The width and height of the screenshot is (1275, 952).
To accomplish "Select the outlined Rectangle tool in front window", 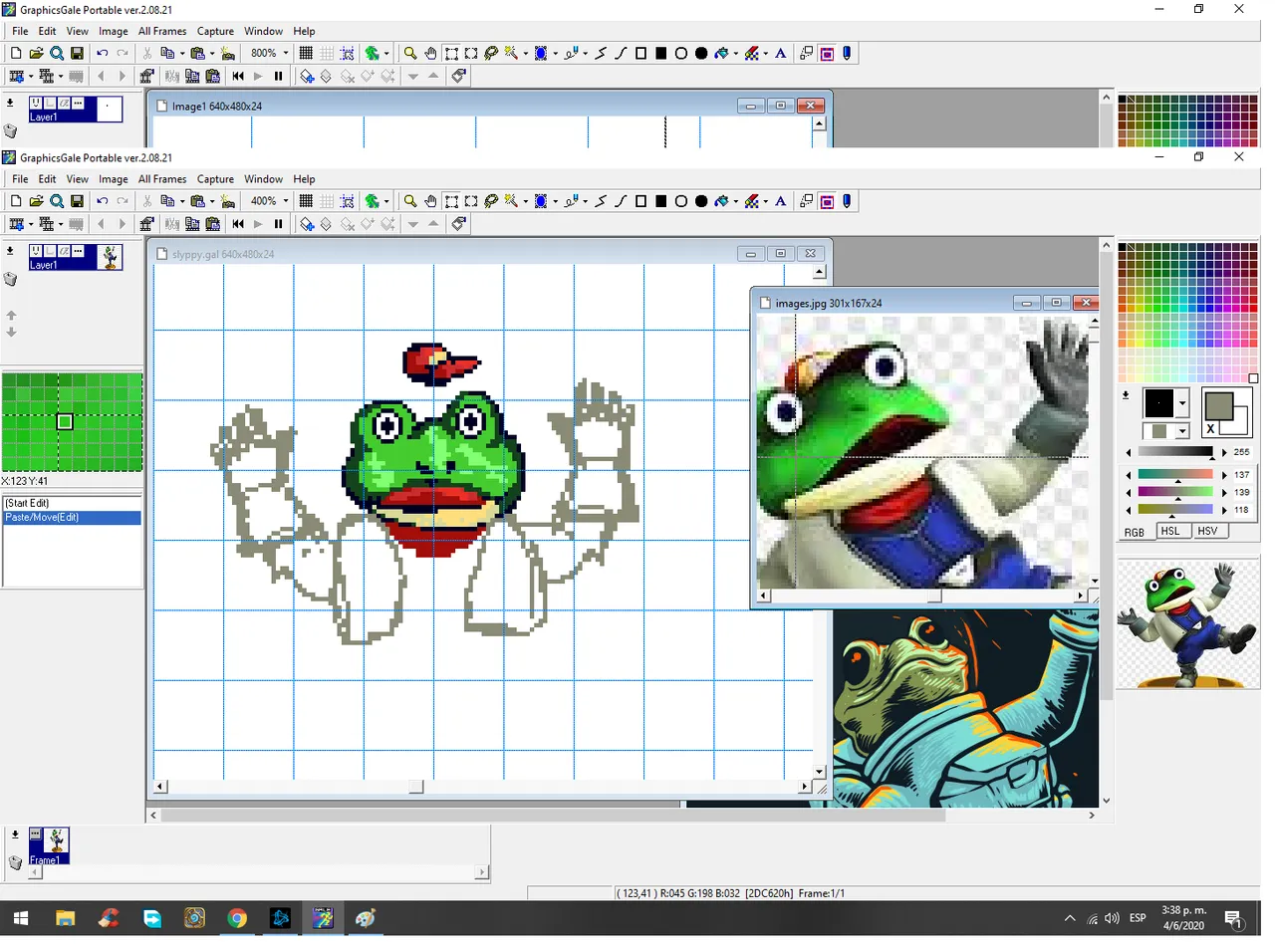I will pyautogui.click(x=640, y=201).
